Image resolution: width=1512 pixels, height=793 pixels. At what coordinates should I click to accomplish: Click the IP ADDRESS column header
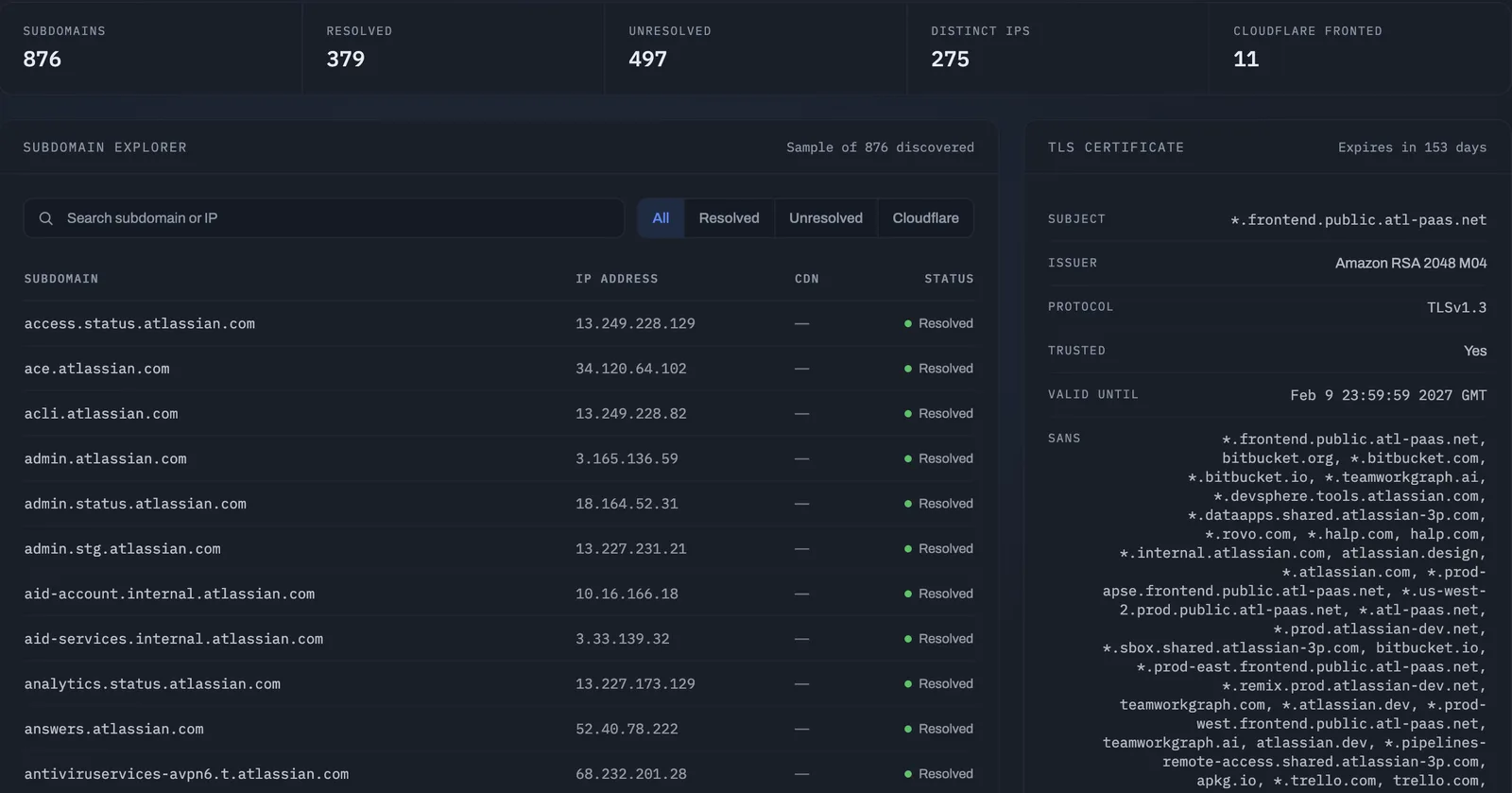[617, 279]
